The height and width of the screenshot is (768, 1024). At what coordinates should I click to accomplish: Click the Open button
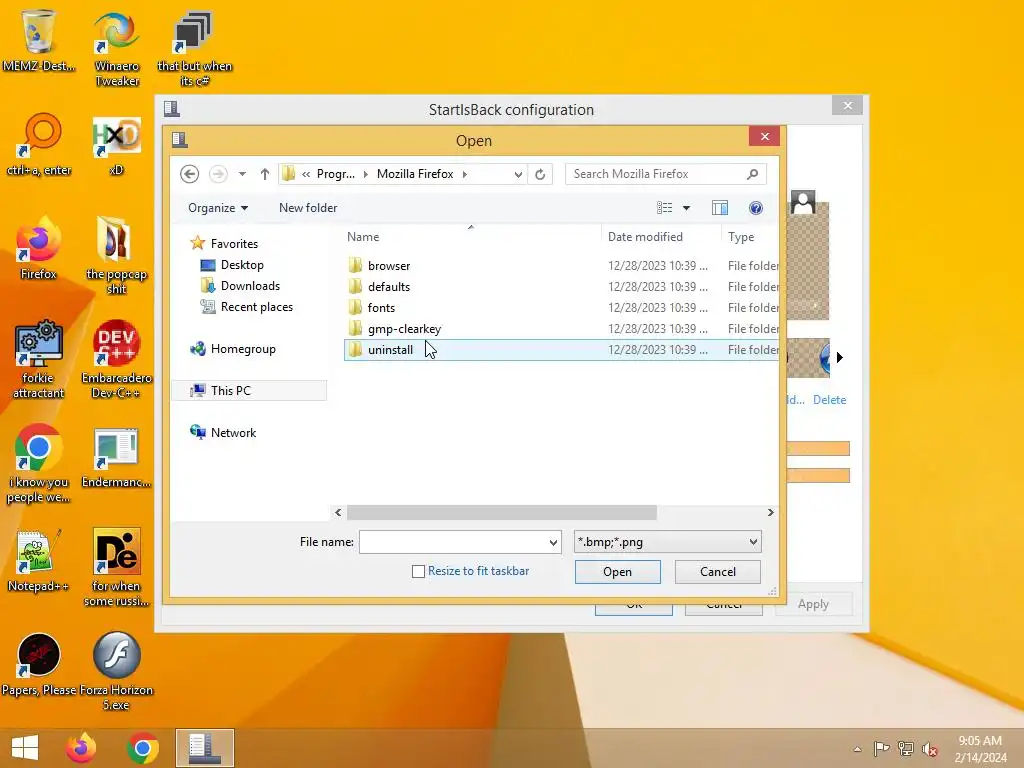tap(617, 571)
